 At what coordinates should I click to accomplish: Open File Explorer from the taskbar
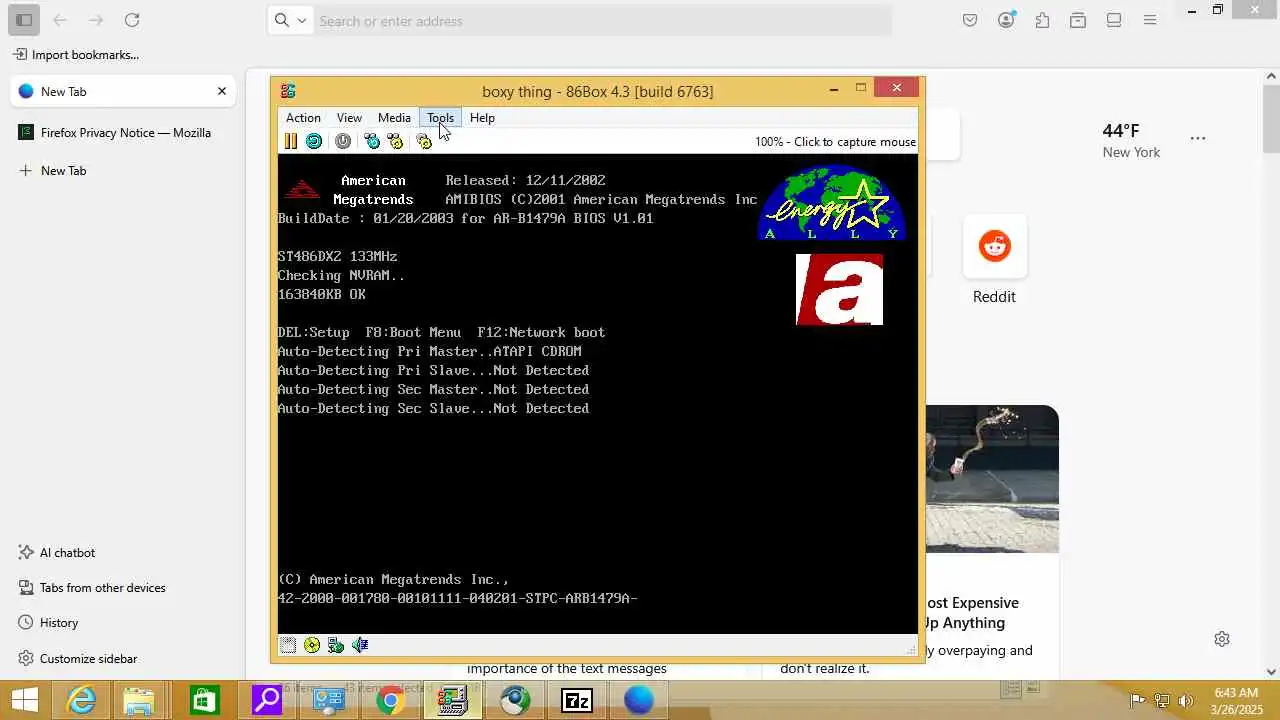(141, 700)
